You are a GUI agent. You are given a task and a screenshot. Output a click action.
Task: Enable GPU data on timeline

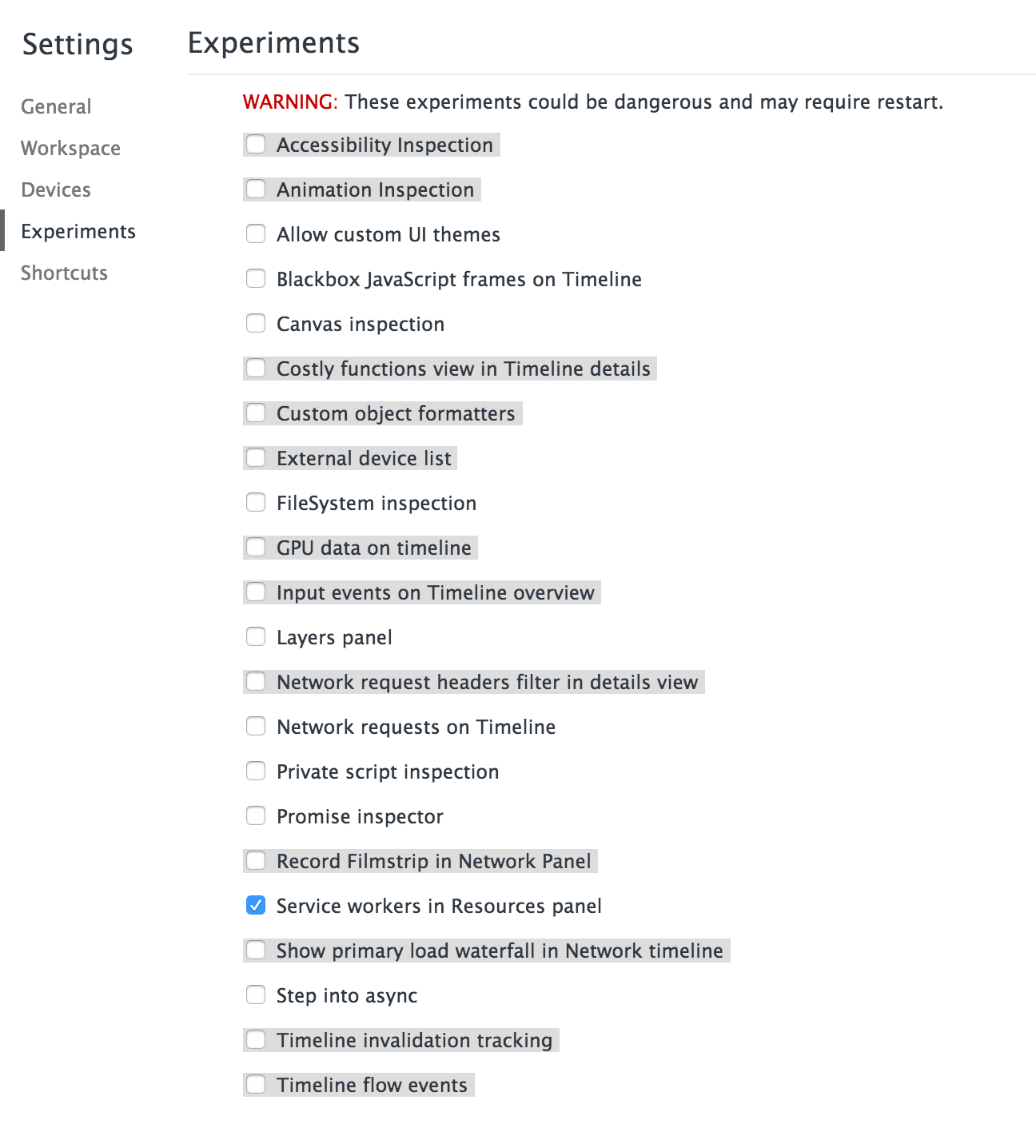click(x=255, y=547)
